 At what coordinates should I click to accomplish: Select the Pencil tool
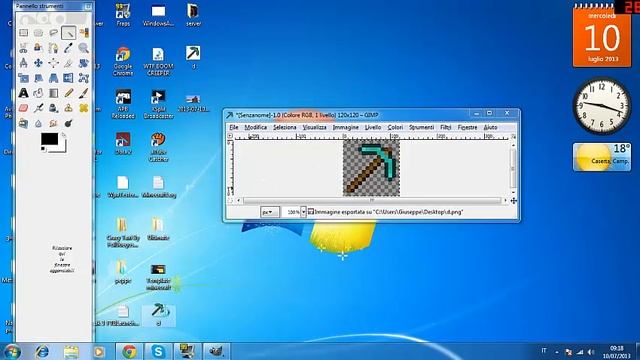tap(69, 93)
